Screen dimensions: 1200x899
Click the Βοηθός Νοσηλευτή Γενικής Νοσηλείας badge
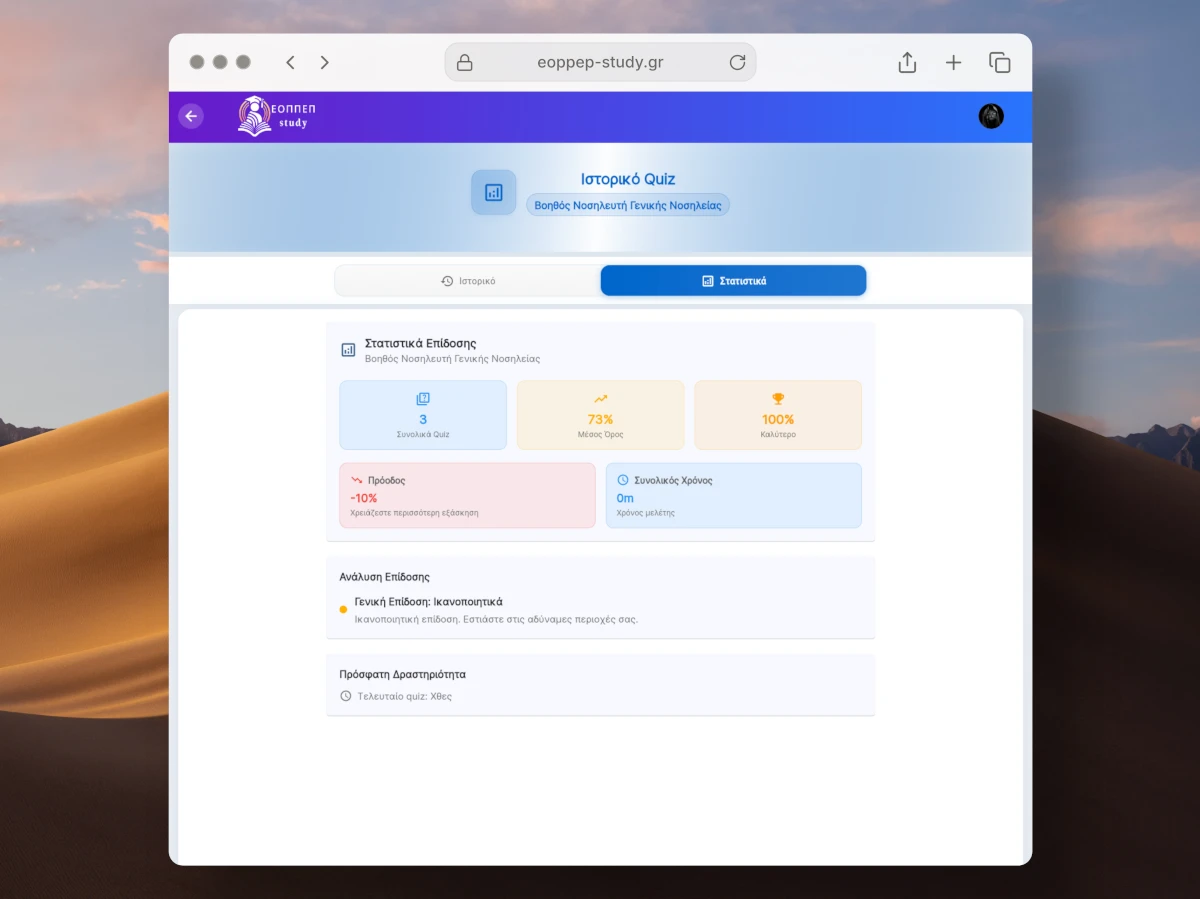(x=628, y=205)
